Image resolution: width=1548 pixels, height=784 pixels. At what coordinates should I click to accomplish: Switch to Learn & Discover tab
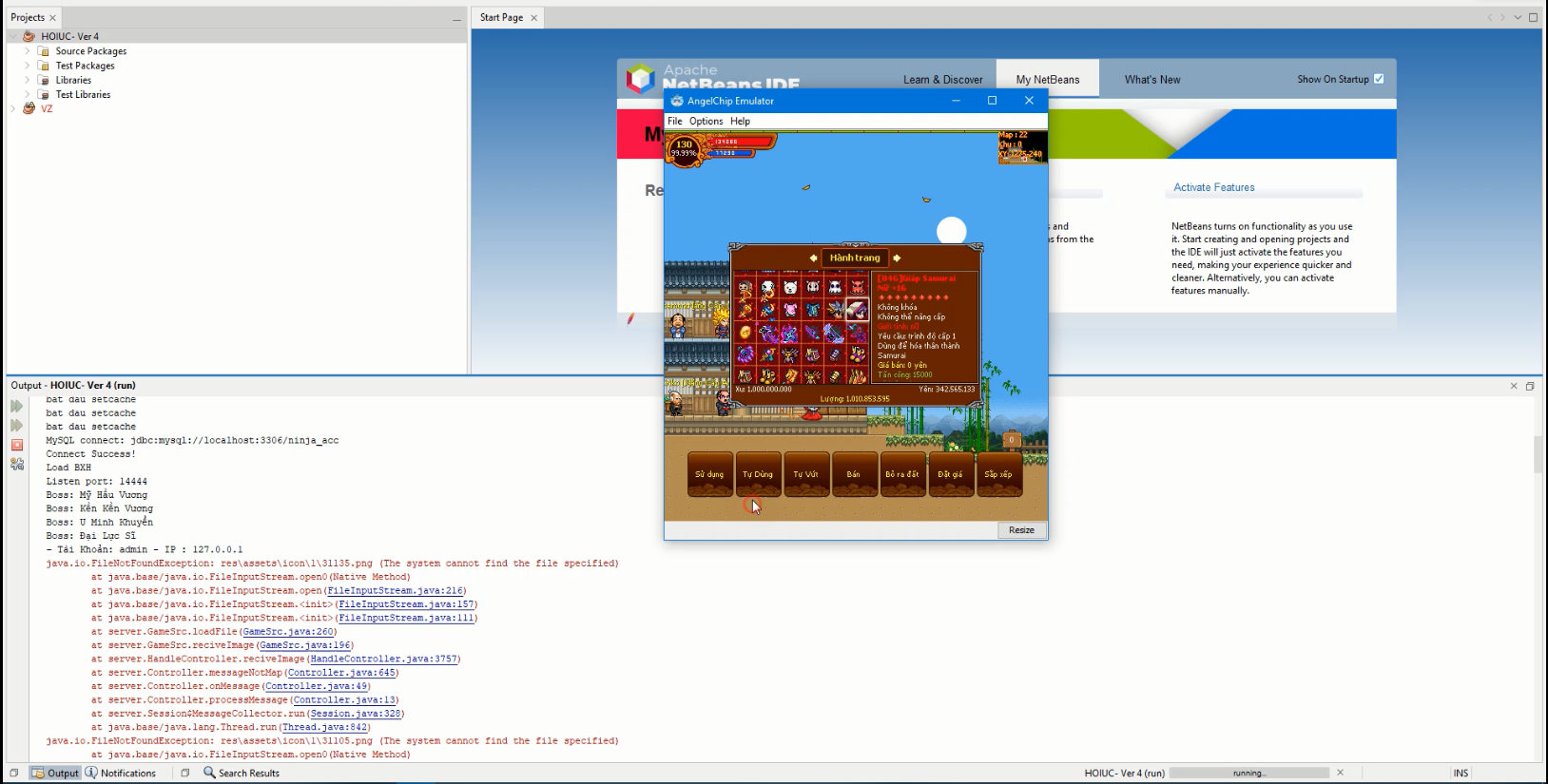943,80
